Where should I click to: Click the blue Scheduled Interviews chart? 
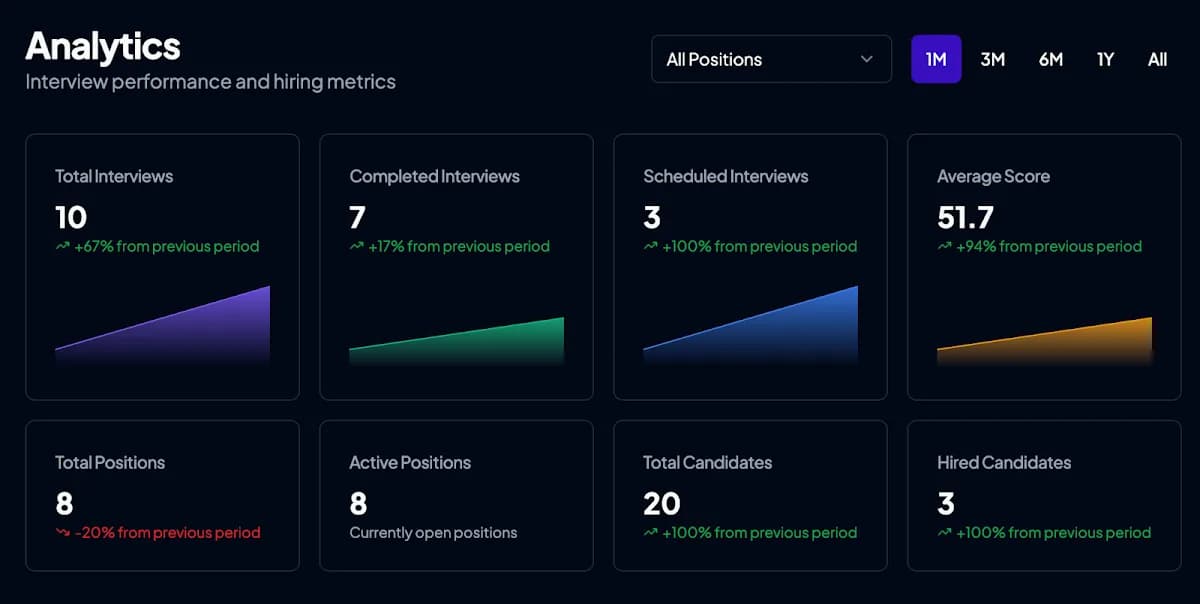[x=750, y=327]
